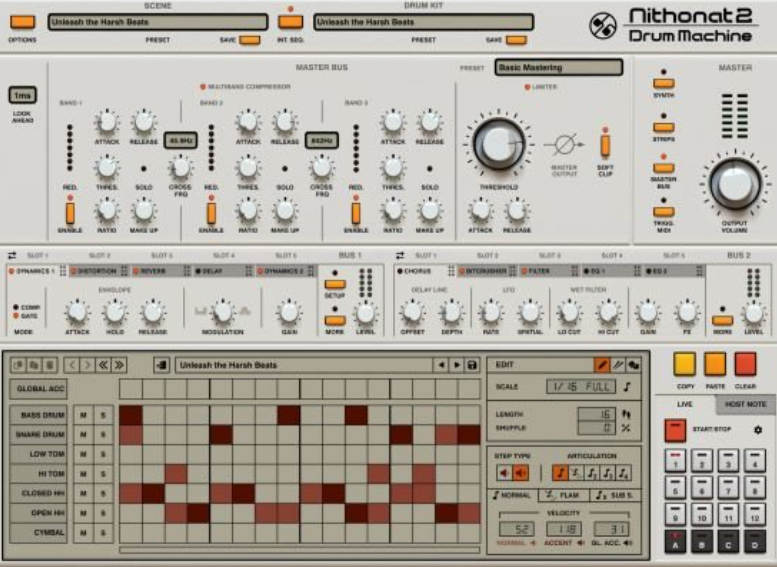Click the trash delete icon in sequencer toolbar
Screen dimensions: 777x567
click(x=50, y=365)
